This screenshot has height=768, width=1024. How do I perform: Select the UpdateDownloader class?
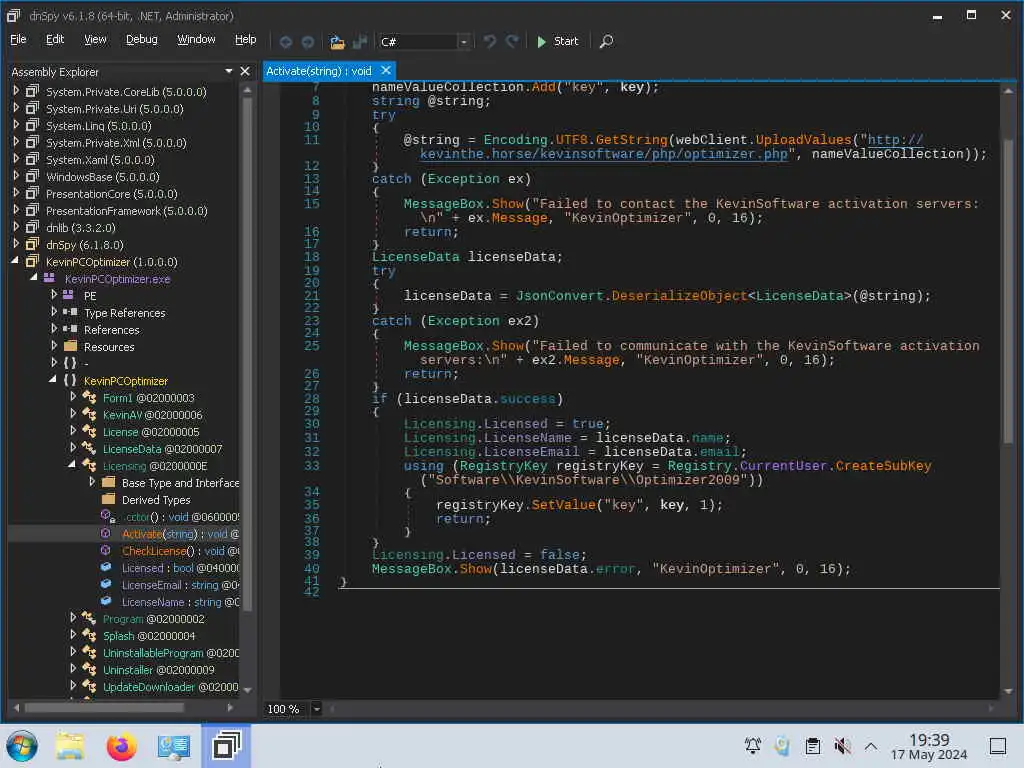coord(170,687)
